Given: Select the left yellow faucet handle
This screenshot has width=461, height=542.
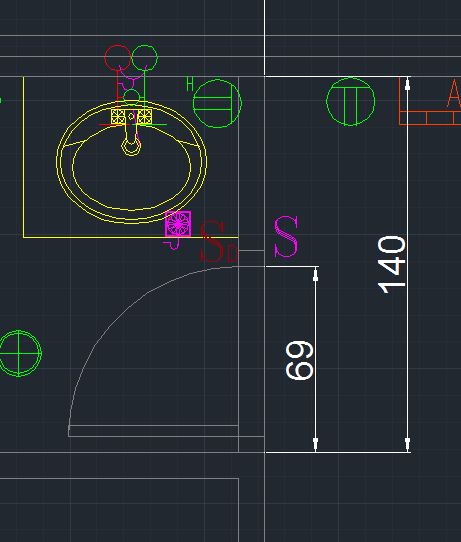Looking at the screenshot, I should coord(118,116).
